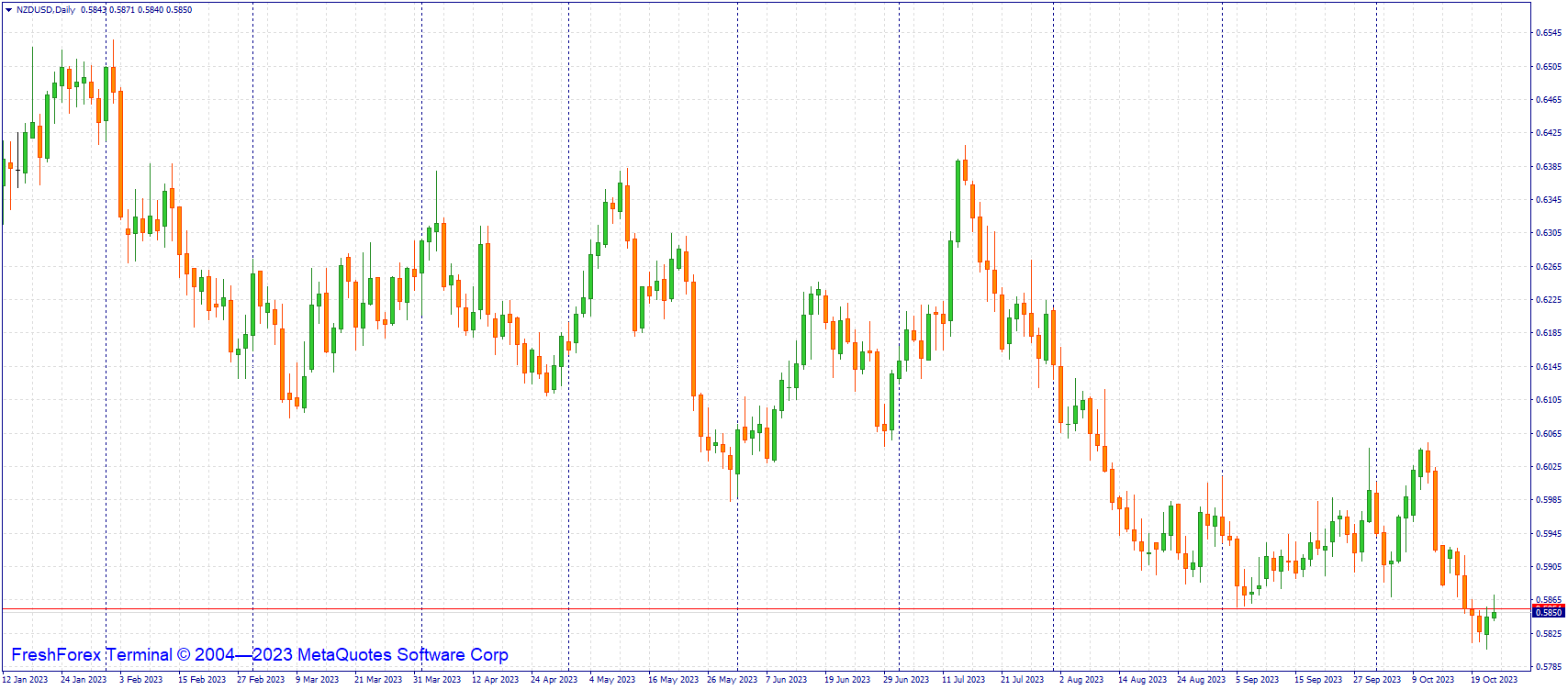
Task: Click the 5 Sep 2023 date label
Action: 1257,680
